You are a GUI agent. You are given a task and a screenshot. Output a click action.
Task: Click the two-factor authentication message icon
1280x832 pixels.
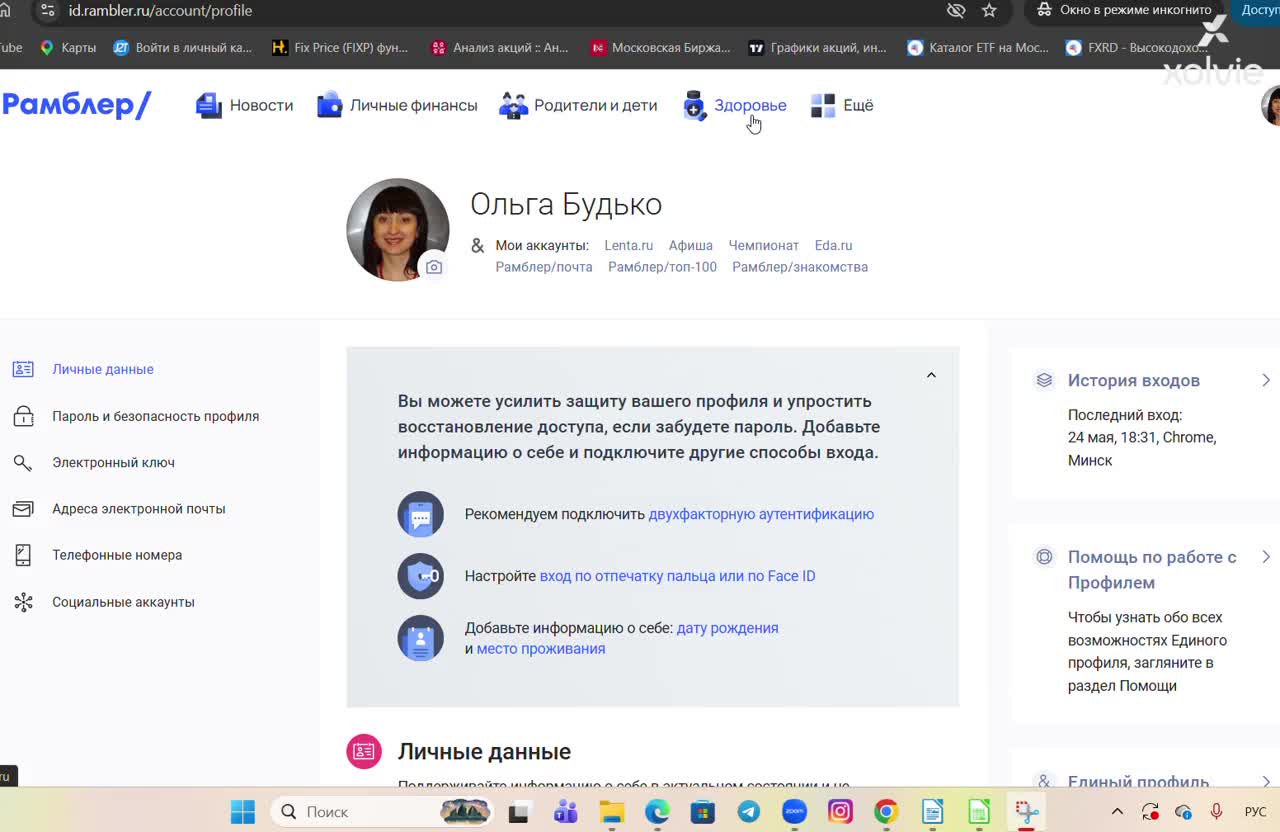(421, 514)
